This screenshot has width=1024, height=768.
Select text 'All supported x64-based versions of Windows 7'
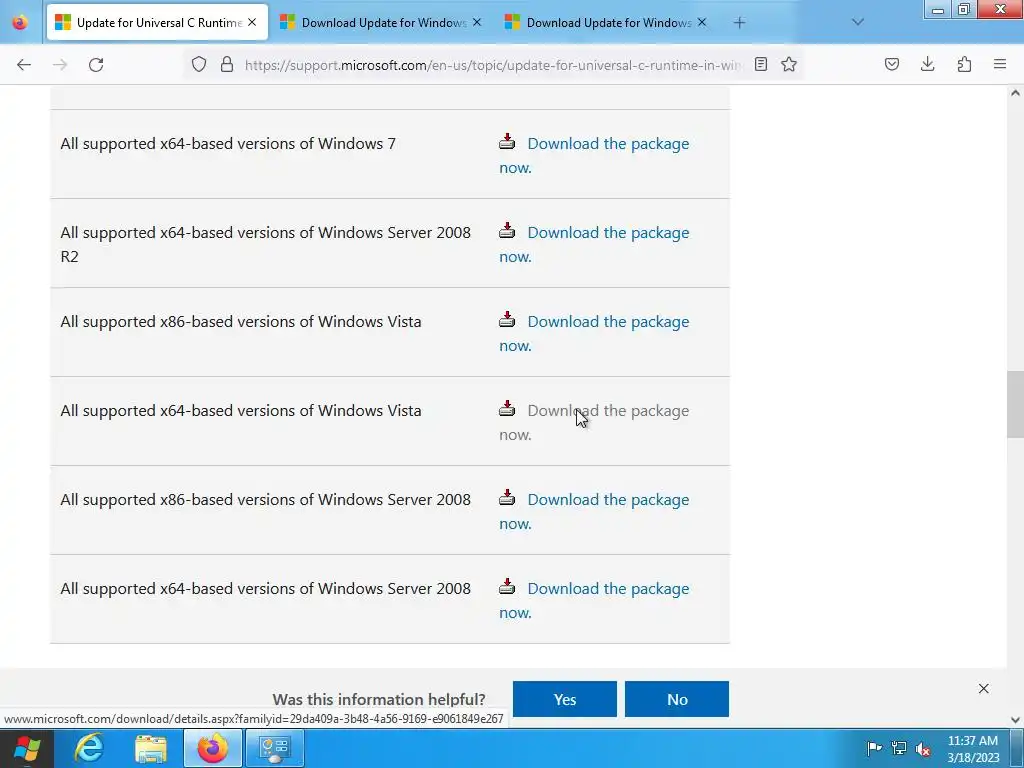[x=228, y=144]
